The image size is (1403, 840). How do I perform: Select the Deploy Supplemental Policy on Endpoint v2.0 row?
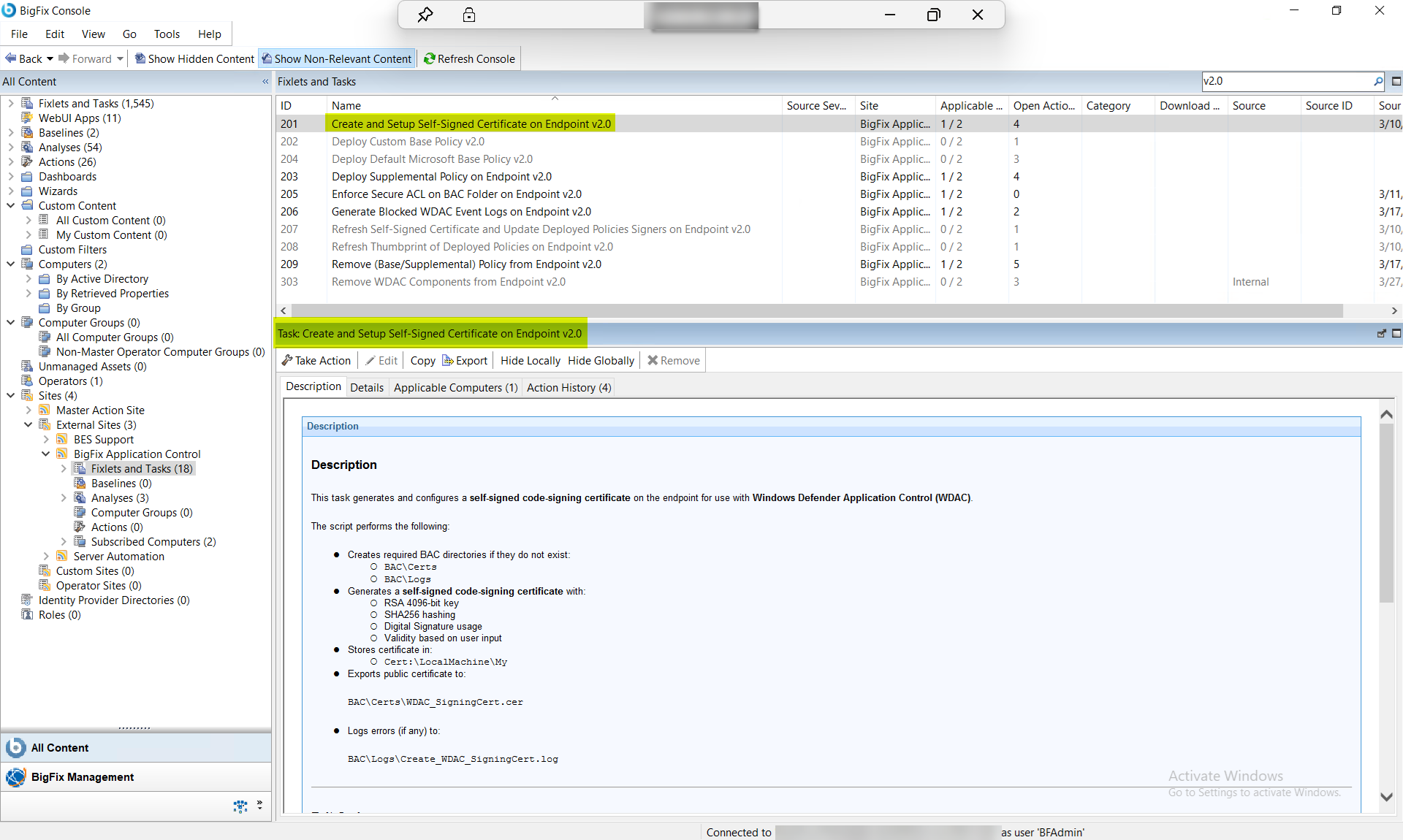441,176
